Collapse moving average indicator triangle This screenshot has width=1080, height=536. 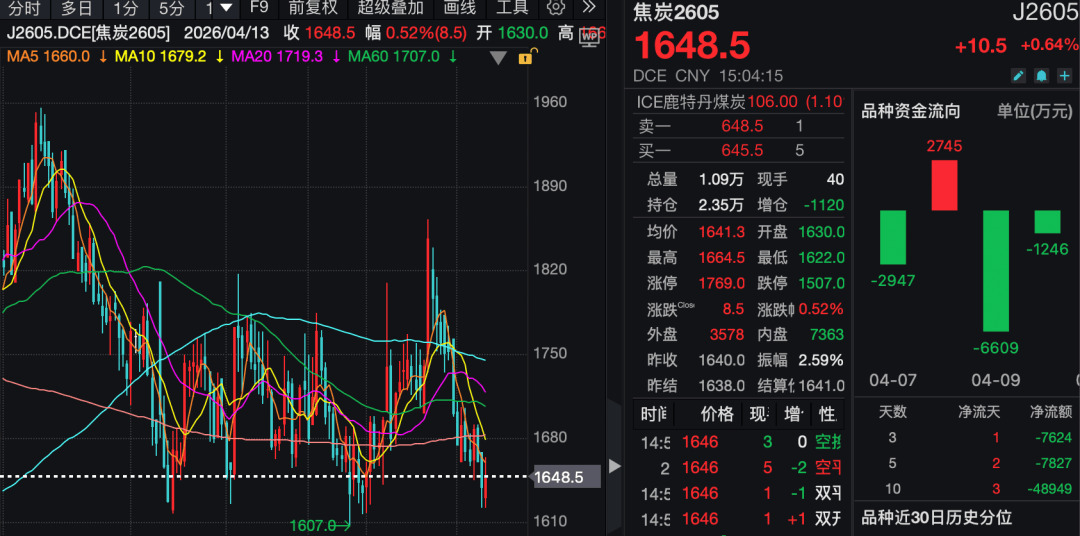click(498, 57)
